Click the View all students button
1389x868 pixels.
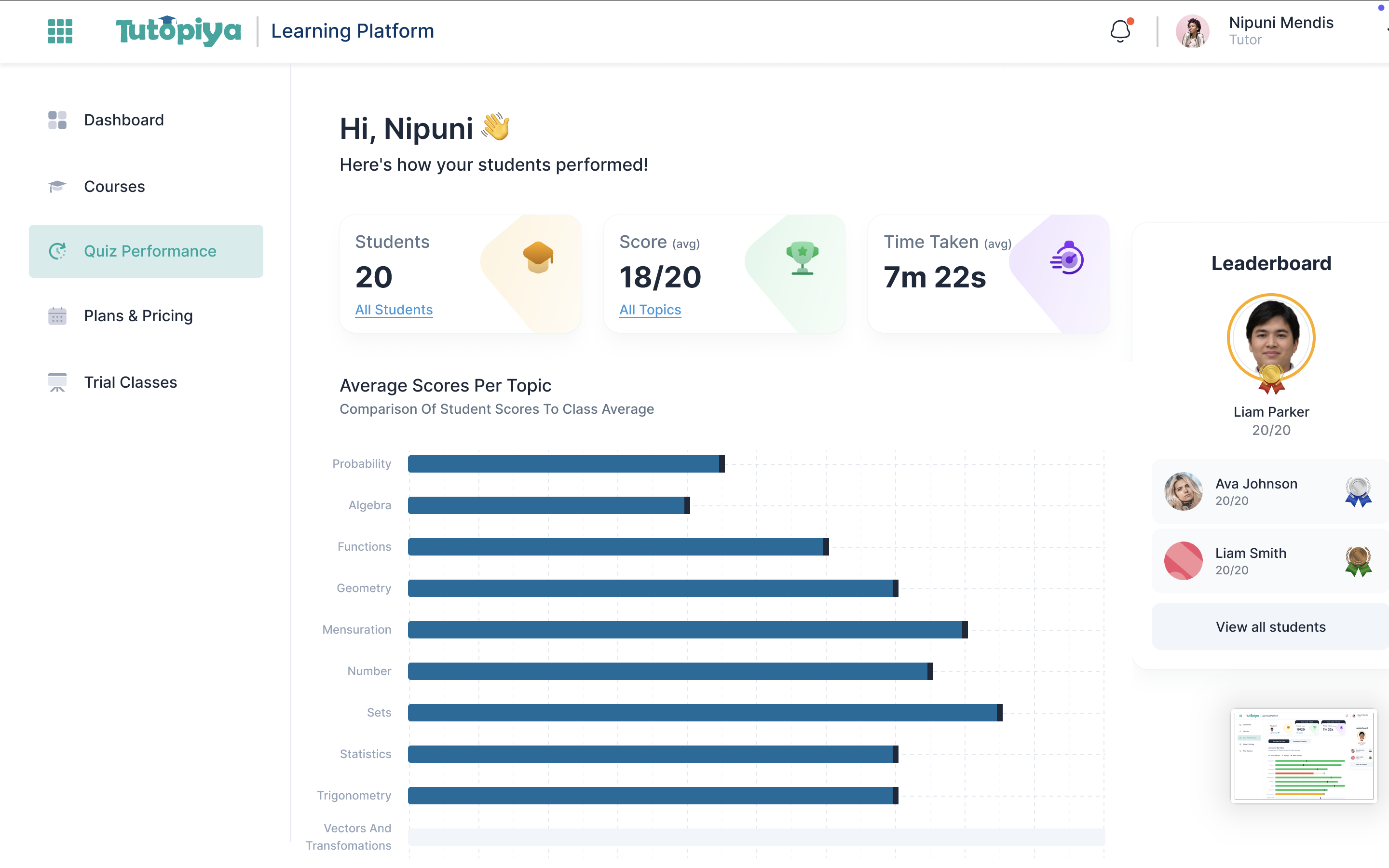coord(1270,626)
